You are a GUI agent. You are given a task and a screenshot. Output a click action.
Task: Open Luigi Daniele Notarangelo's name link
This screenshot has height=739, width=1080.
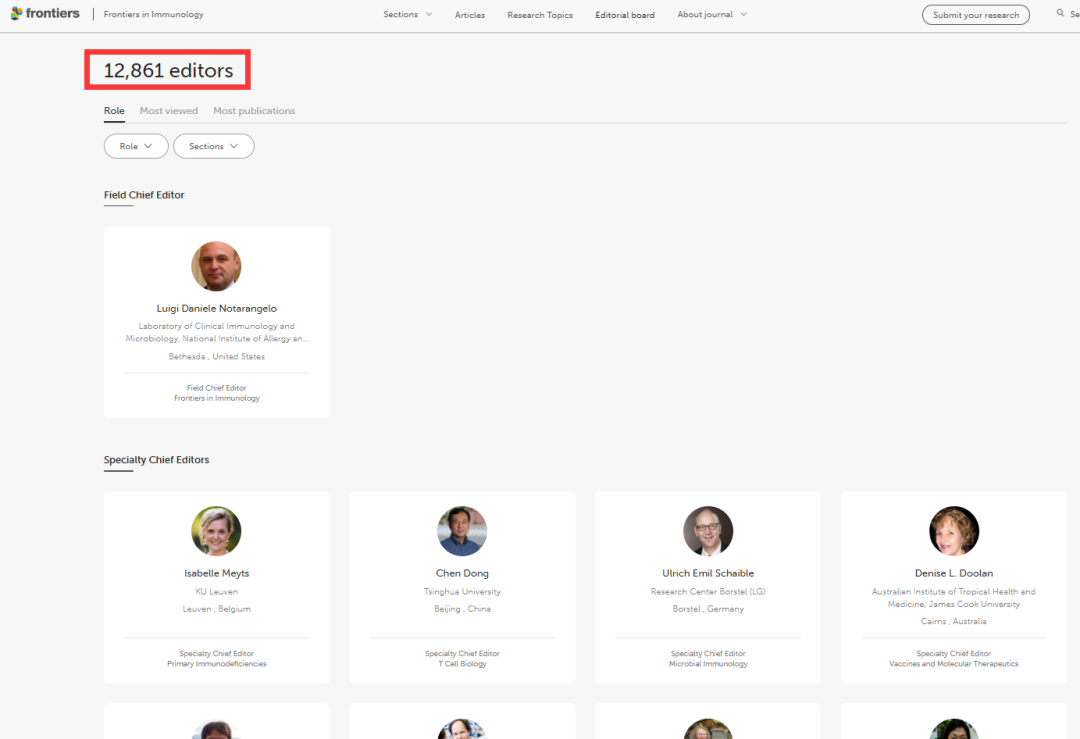pos(216,309)
